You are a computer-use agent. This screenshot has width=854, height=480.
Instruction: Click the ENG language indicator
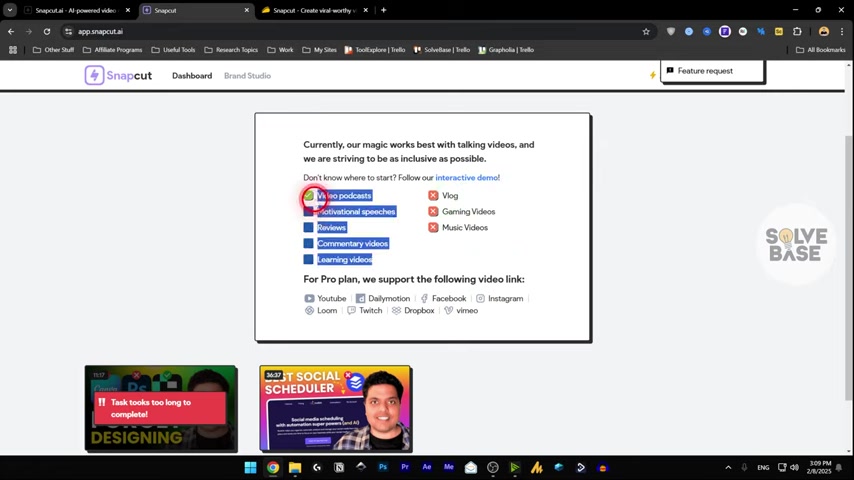pyautogui.click(x=763, y=467)
